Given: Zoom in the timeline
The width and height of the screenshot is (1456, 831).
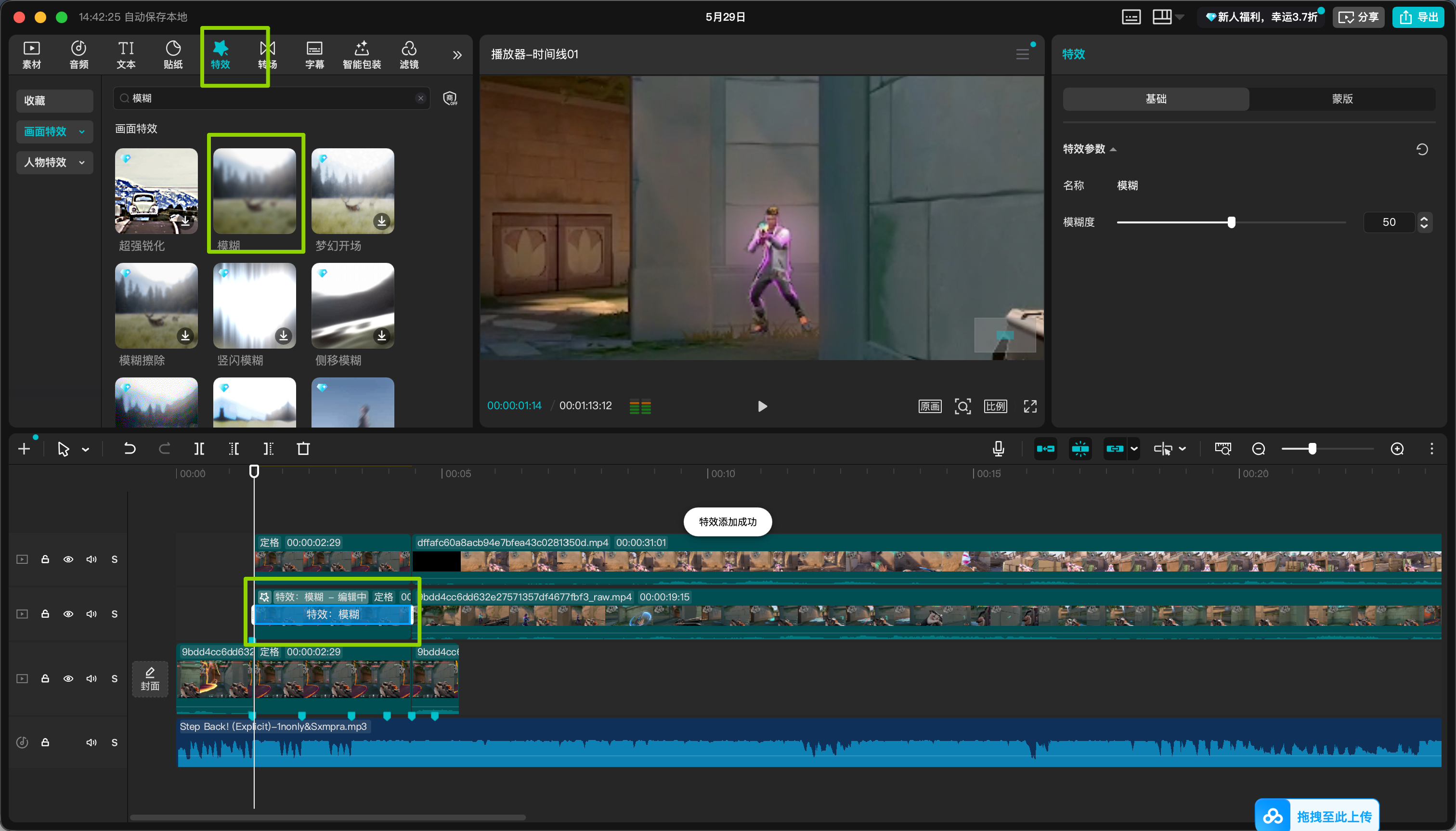Looking at the screenshot, I should [x=1397, y=449].
